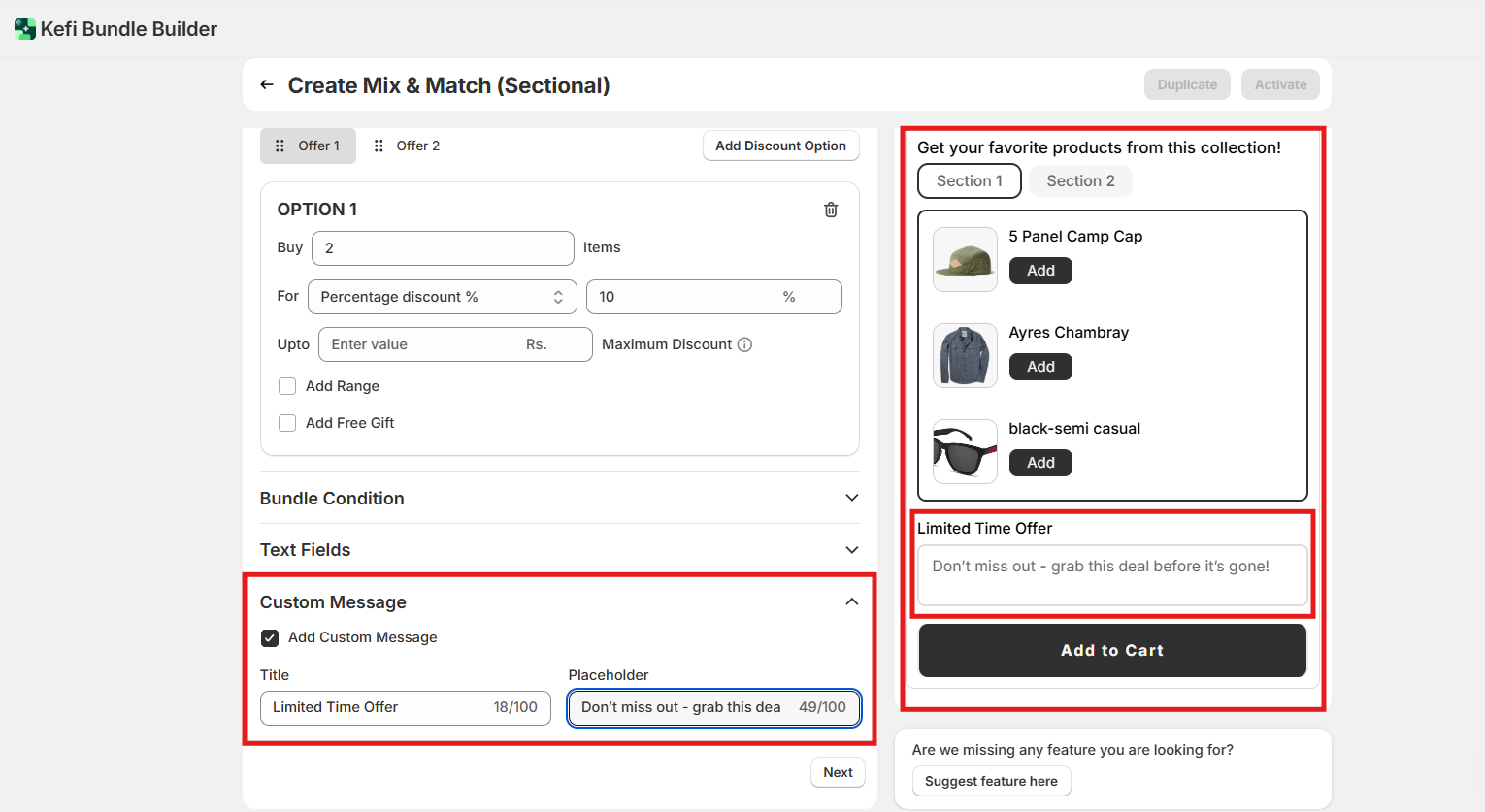Click the Maximum Discount info icon

pos(744,344)
